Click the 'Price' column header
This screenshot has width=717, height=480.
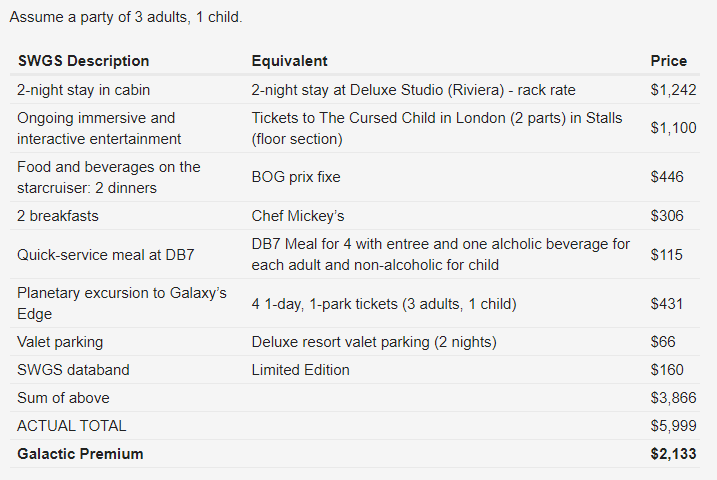coord(668,61)
